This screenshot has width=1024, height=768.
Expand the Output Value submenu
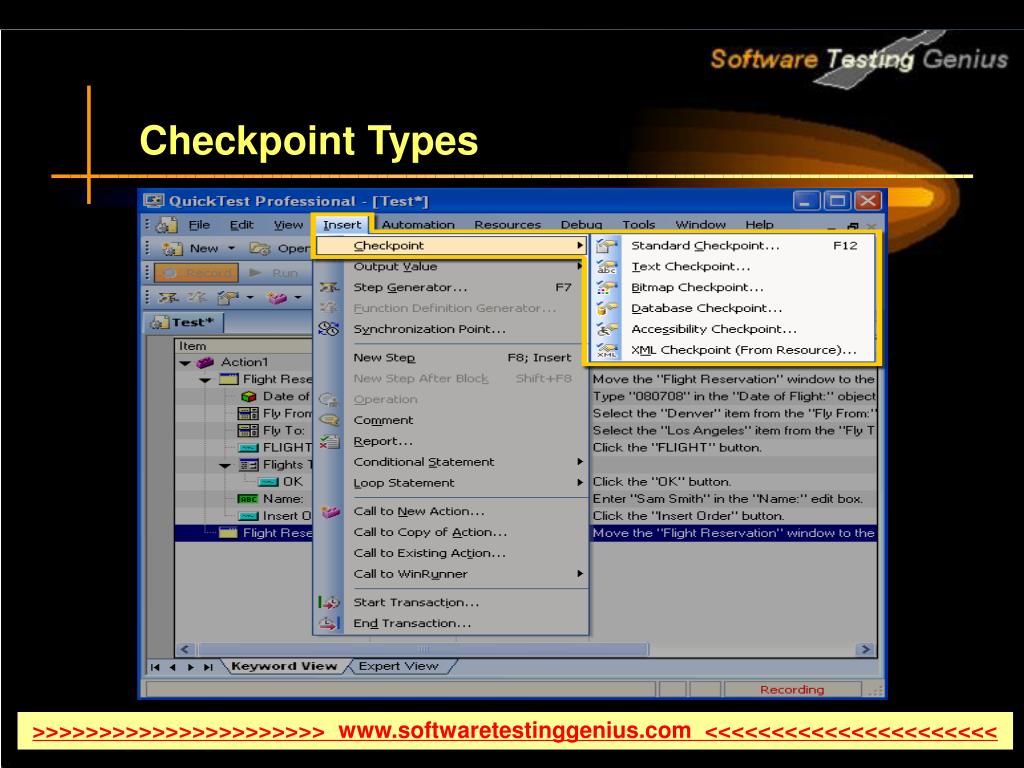tap(579, 266)
